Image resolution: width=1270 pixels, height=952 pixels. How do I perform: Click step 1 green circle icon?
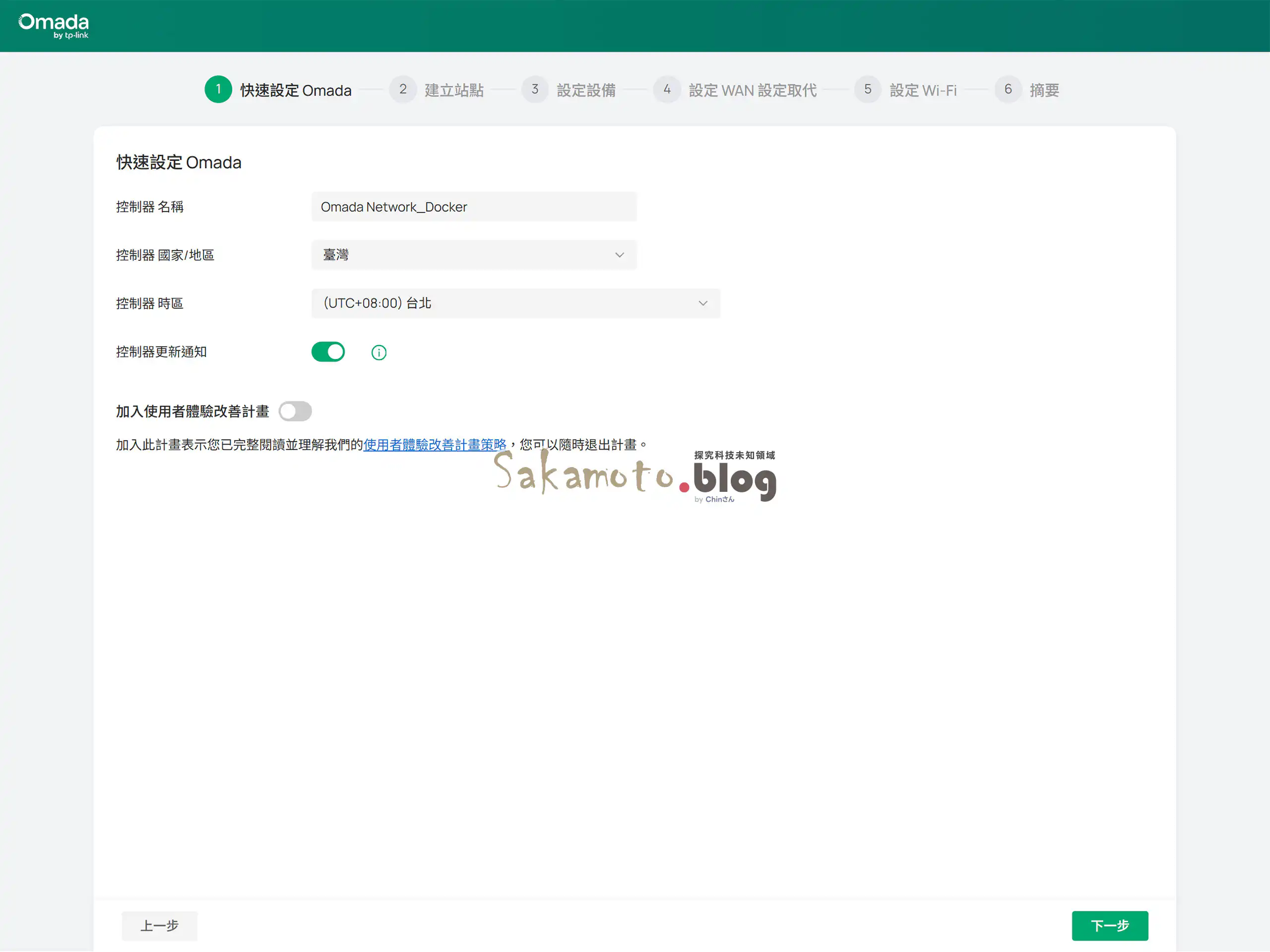218,90
